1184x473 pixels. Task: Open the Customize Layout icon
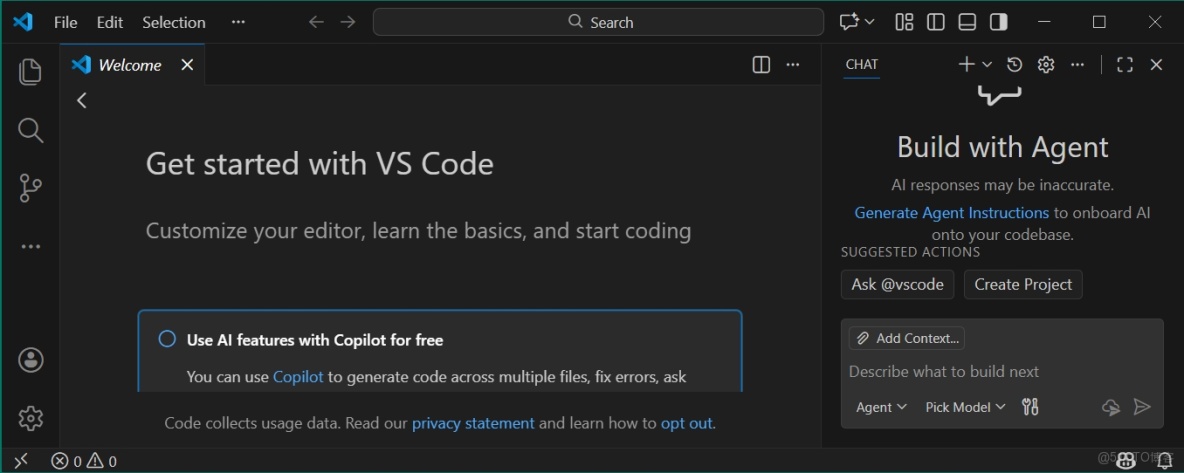[x=904, y=22]
